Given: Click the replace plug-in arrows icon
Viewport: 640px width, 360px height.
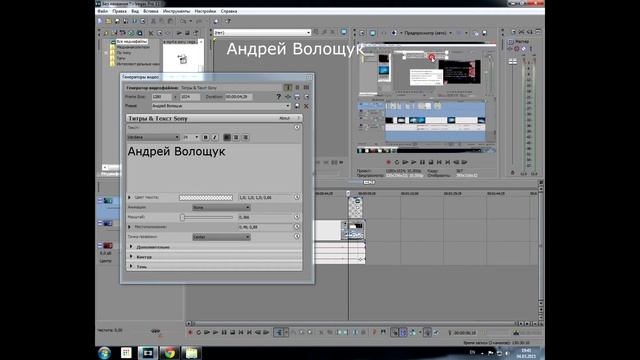Looking at the screenshot, I should [x=288, y=97].
